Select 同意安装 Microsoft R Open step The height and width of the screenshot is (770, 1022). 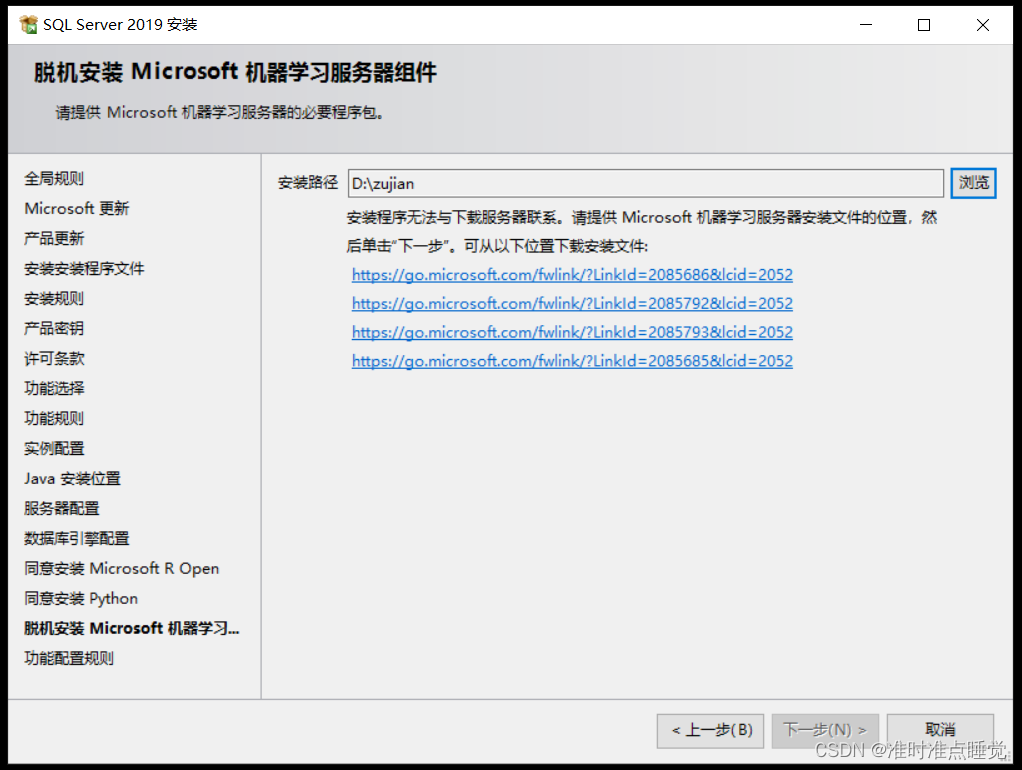122,569
